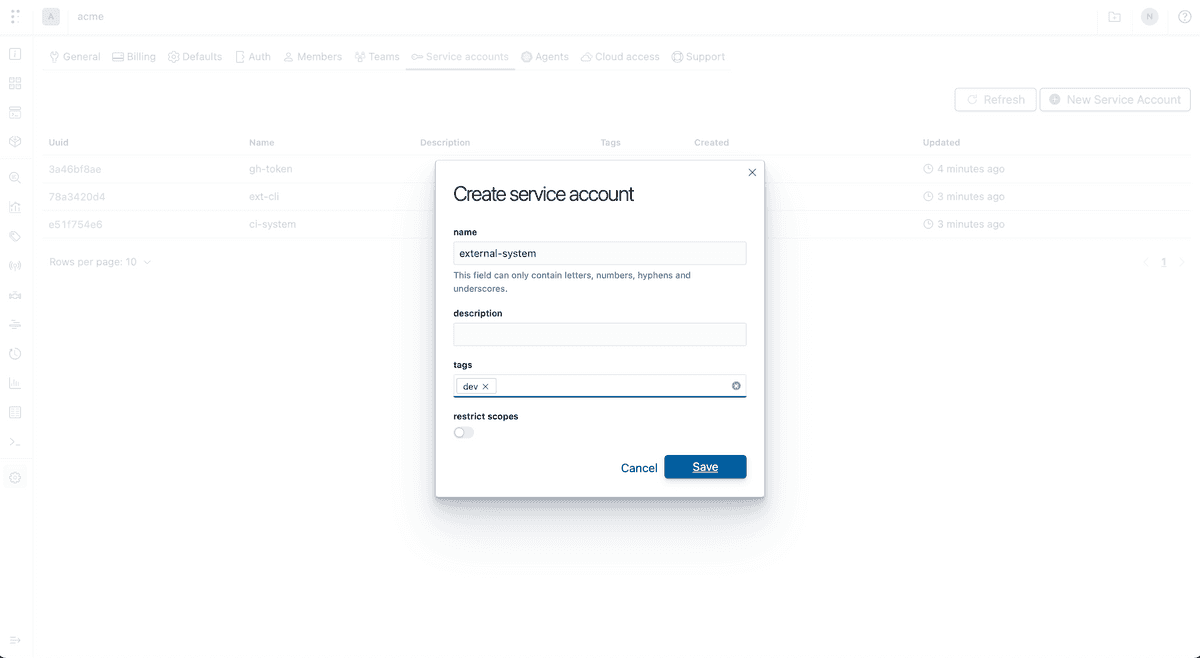Open the bar chart icon in the sidebar
Image resolution: width=1200 pixels, height=658 pixels.
pyautogui.click(x=15, y=383)
